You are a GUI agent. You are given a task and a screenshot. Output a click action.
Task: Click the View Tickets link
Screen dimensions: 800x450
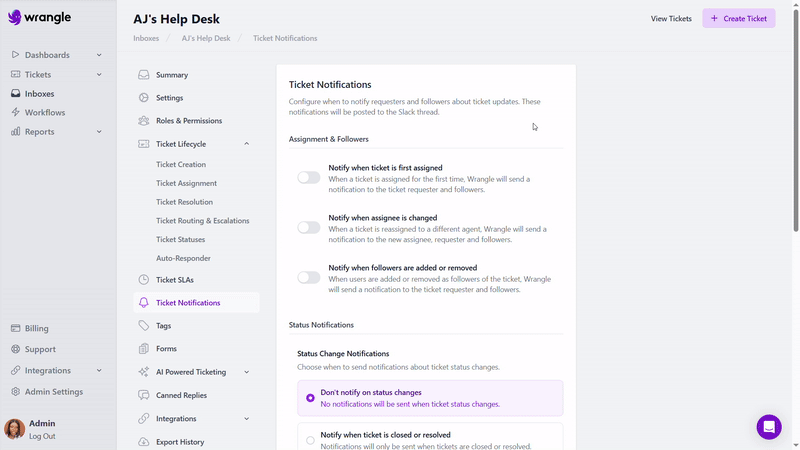[x=671, y=18]
